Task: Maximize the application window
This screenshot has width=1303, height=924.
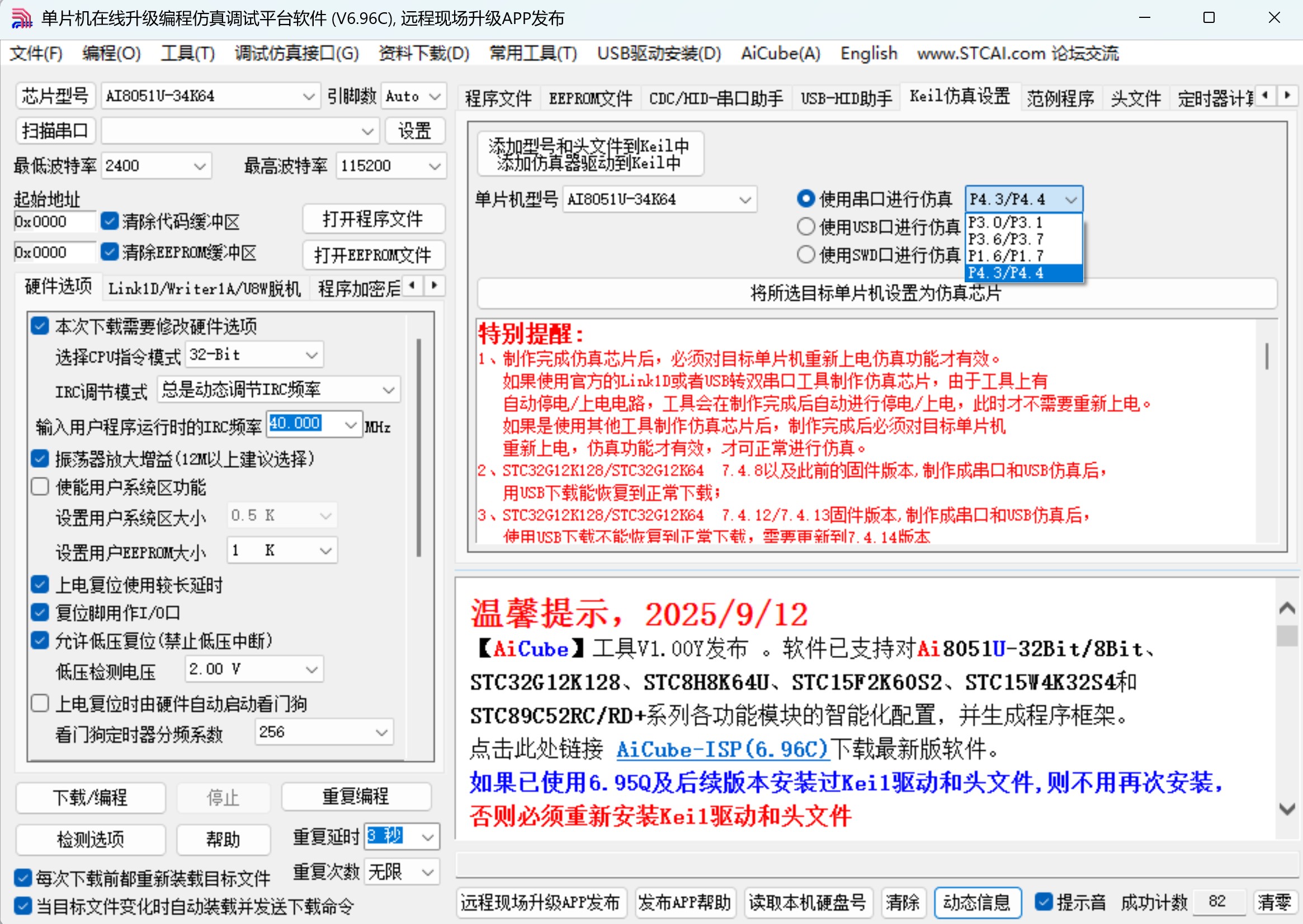Action: (x=1208, y=18)
